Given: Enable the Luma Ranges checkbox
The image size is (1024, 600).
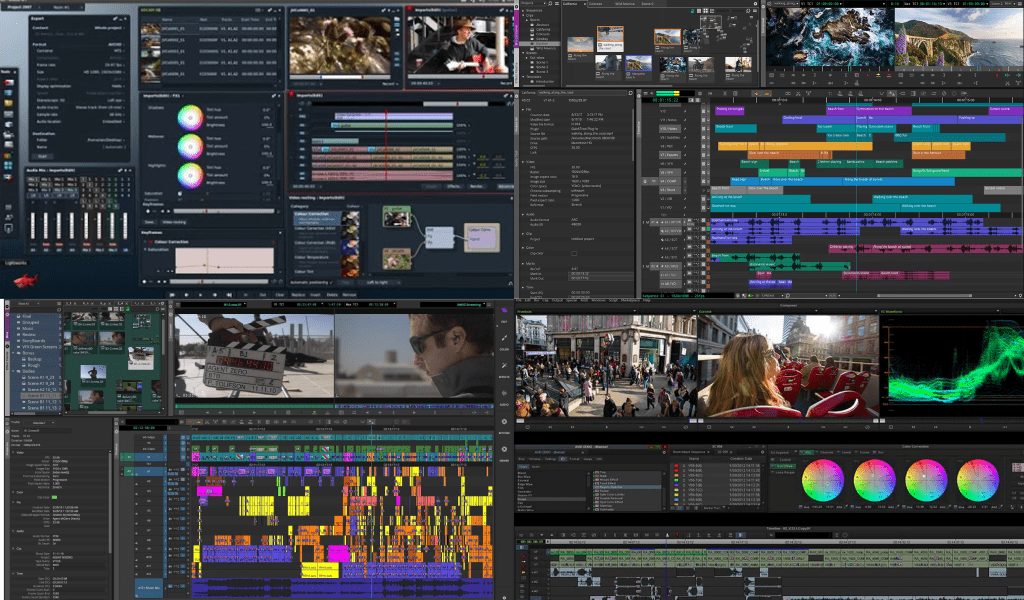Looking at the screenshot, I should [x=773, y=473].
